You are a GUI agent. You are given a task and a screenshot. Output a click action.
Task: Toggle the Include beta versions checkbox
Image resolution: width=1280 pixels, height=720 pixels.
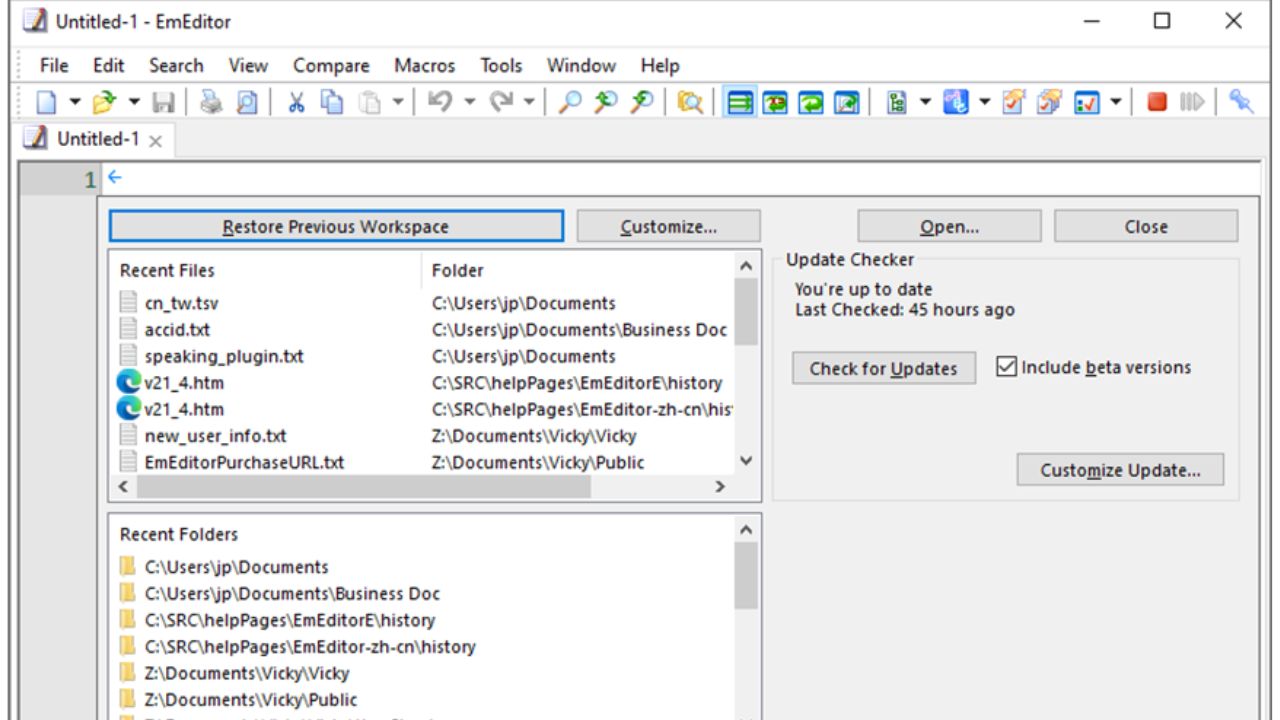[x=1006, y=367]
